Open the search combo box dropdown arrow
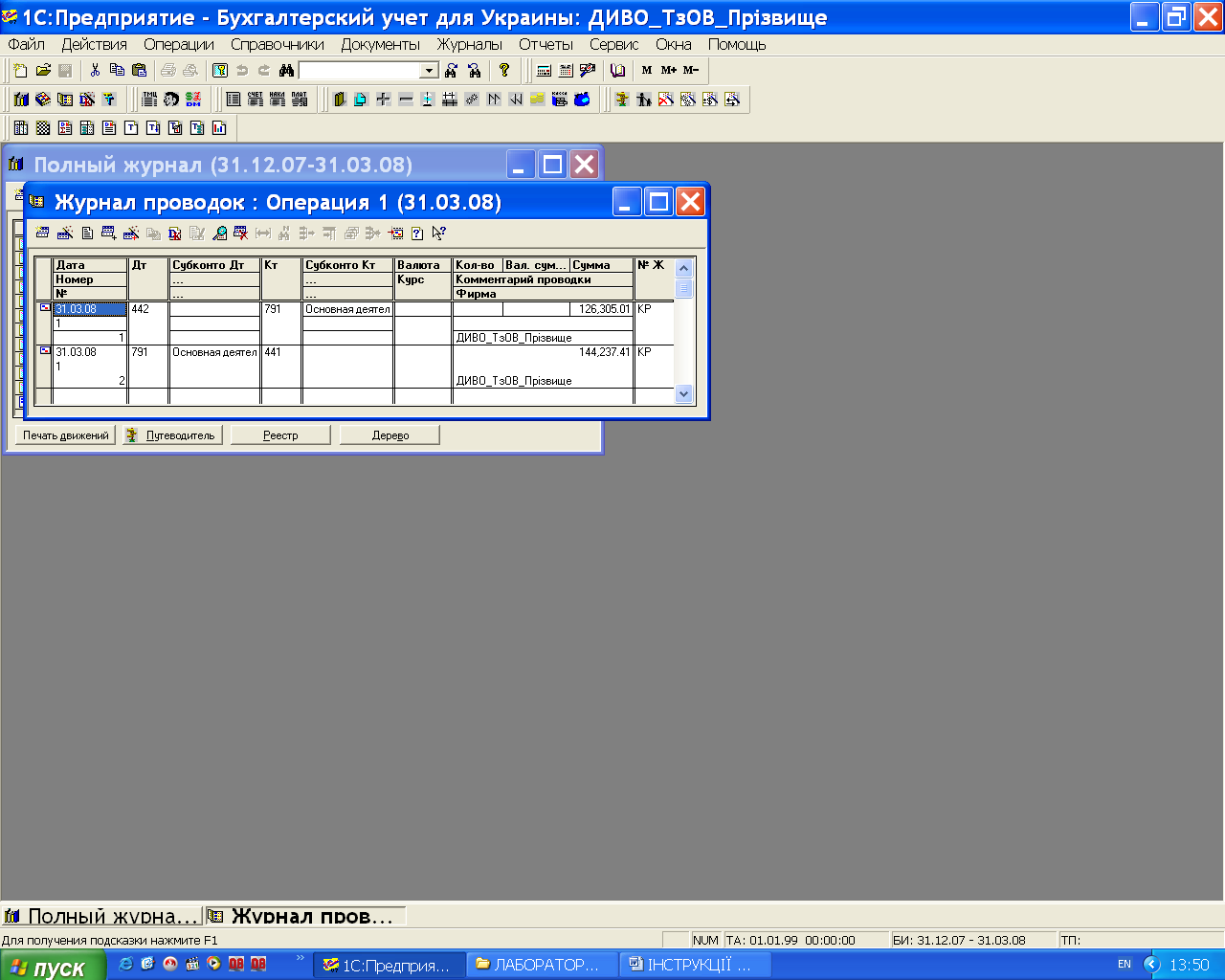The height and width of the screenshot is (980, 1225). point(430,70)
